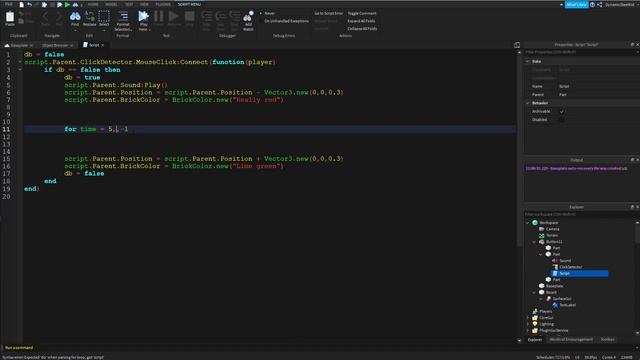Collapse the if-block fold on line 3
The width and height of the screenshot is (640, 360).
pyautogui.click(x=20, y=70)
